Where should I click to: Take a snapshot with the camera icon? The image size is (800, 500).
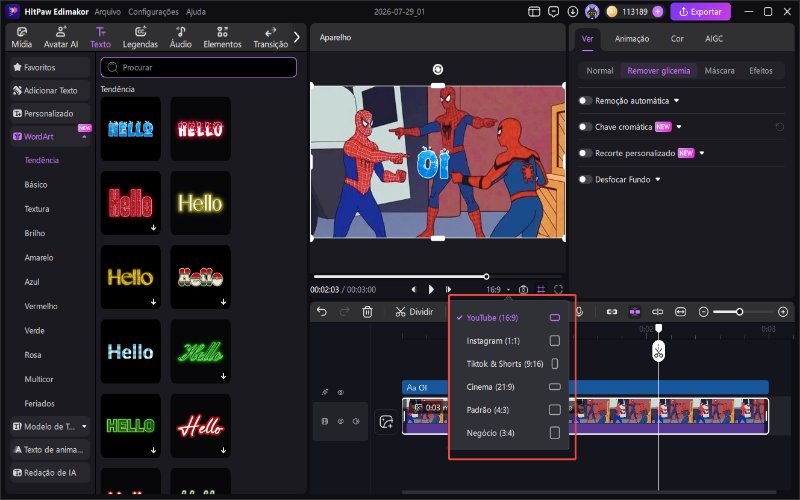(x=523, y=289)
